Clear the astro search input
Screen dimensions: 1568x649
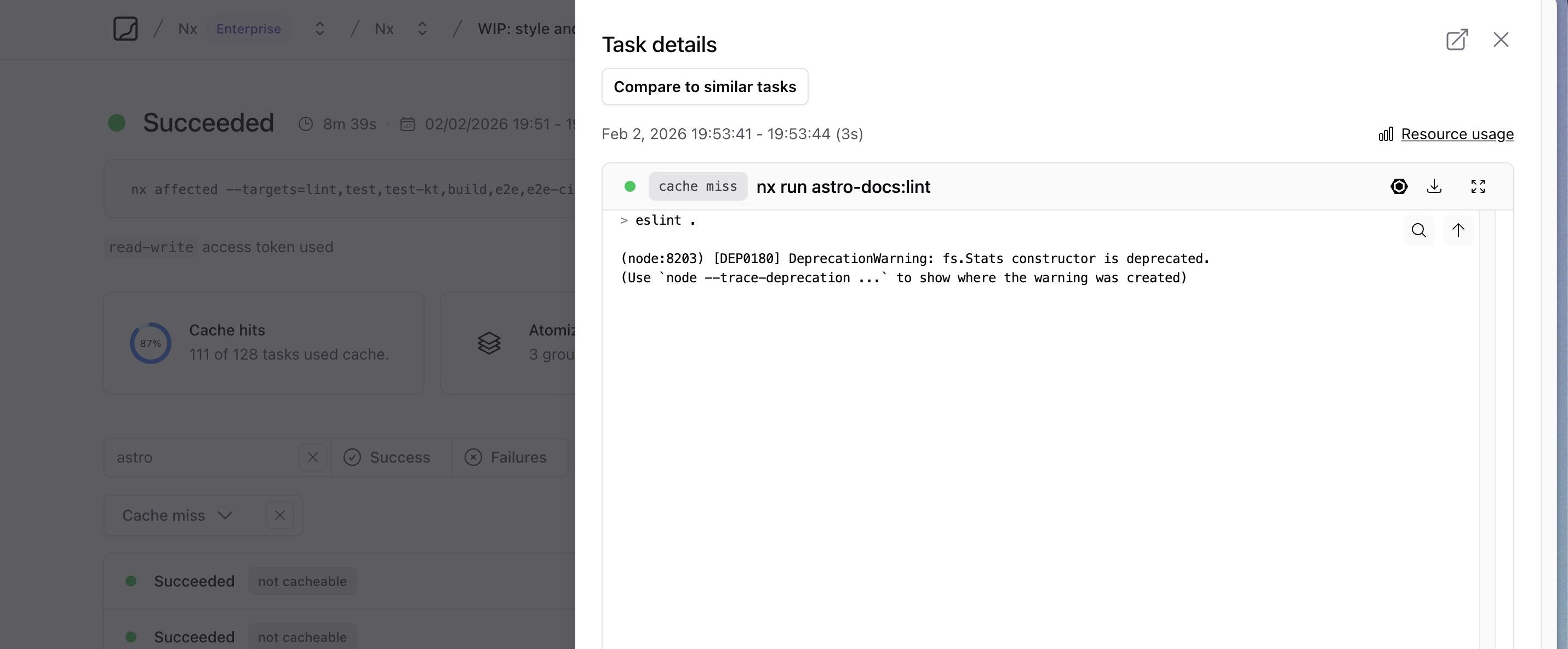point(312,457)
